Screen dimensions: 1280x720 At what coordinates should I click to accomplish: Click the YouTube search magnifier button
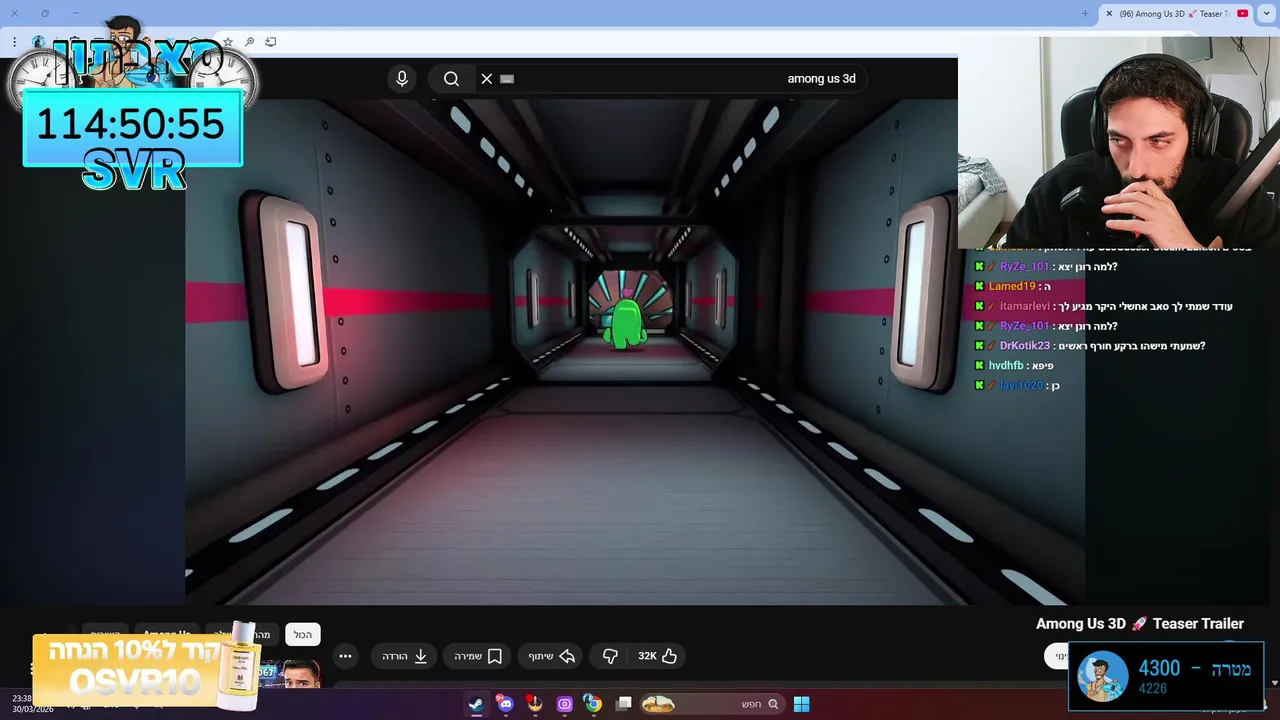click(451, 79)
